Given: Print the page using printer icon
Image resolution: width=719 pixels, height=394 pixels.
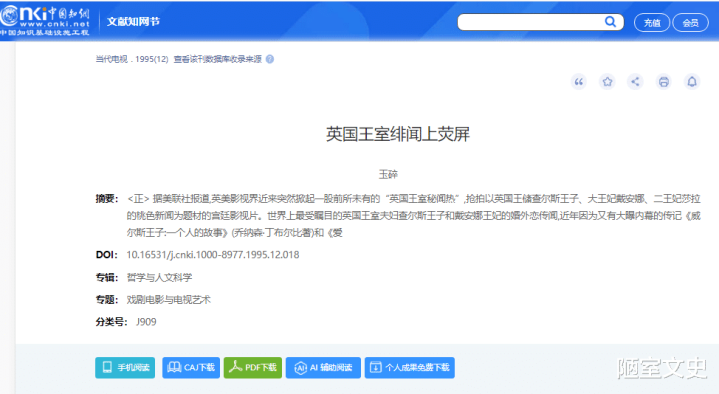Looking at the screenshot, I should (664, 82).
